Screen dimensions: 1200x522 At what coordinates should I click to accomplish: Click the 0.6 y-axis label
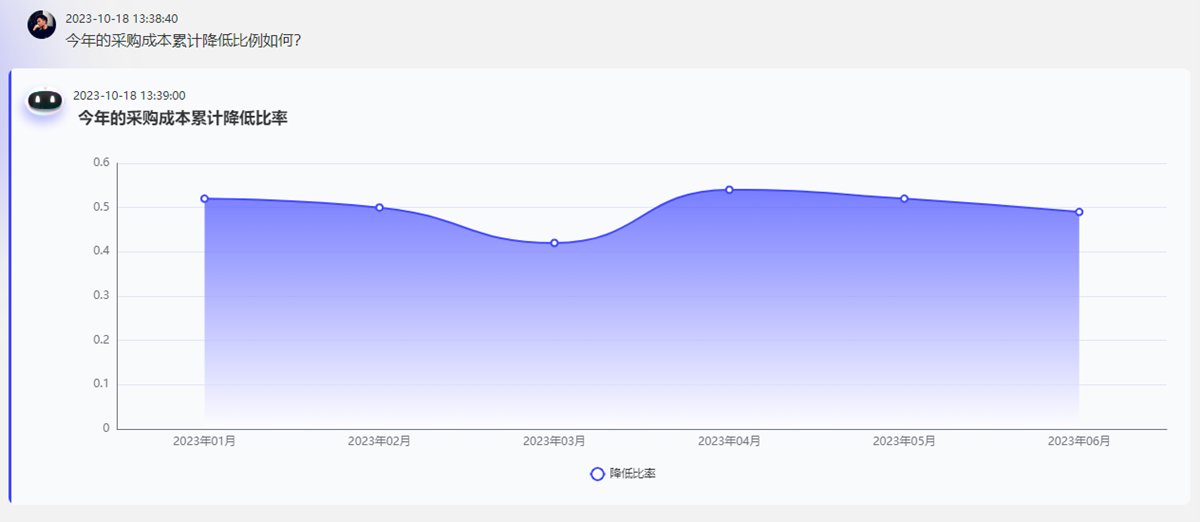[101, 163]
